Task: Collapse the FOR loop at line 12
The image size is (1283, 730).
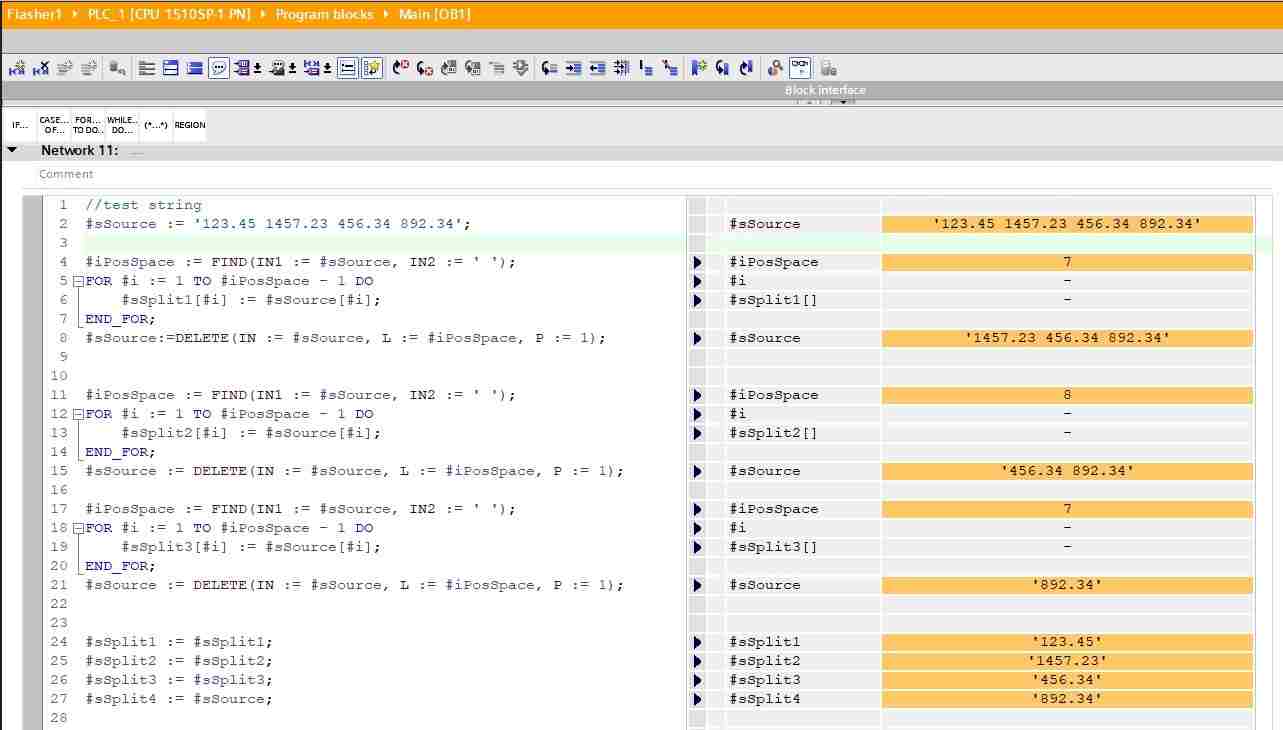Action: [x=78, y=414]
